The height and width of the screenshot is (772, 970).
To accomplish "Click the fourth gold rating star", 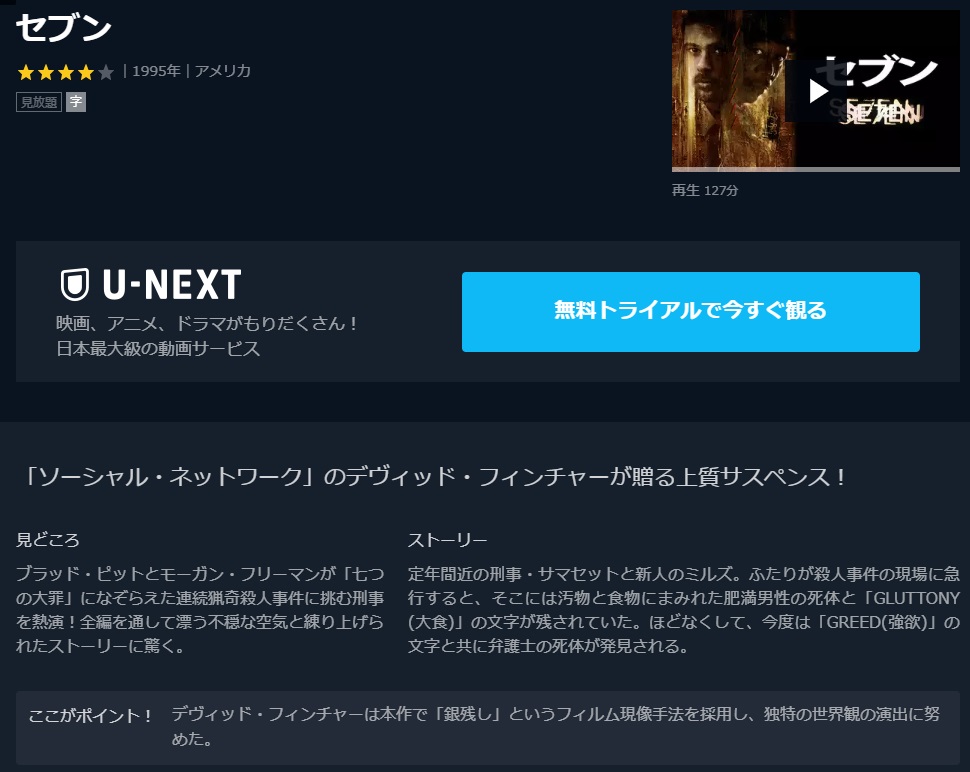I will 86,72.
